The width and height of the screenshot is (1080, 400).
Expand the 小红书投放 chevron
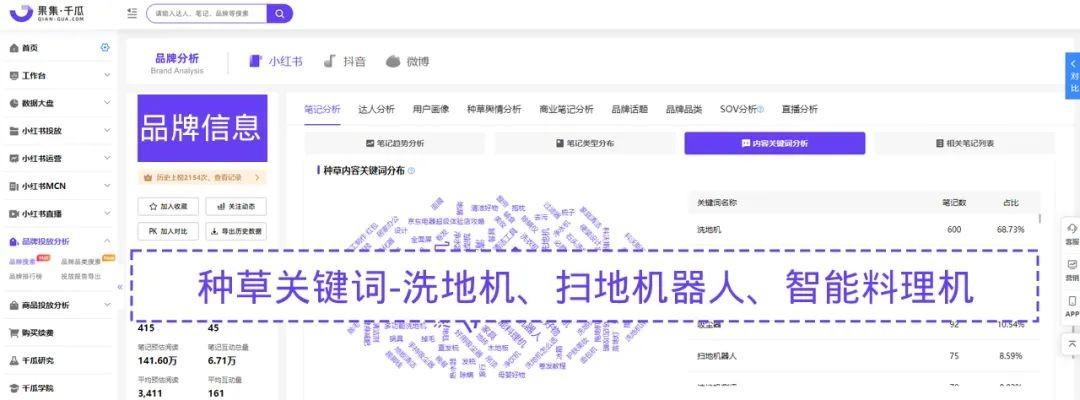click(107, 130)
